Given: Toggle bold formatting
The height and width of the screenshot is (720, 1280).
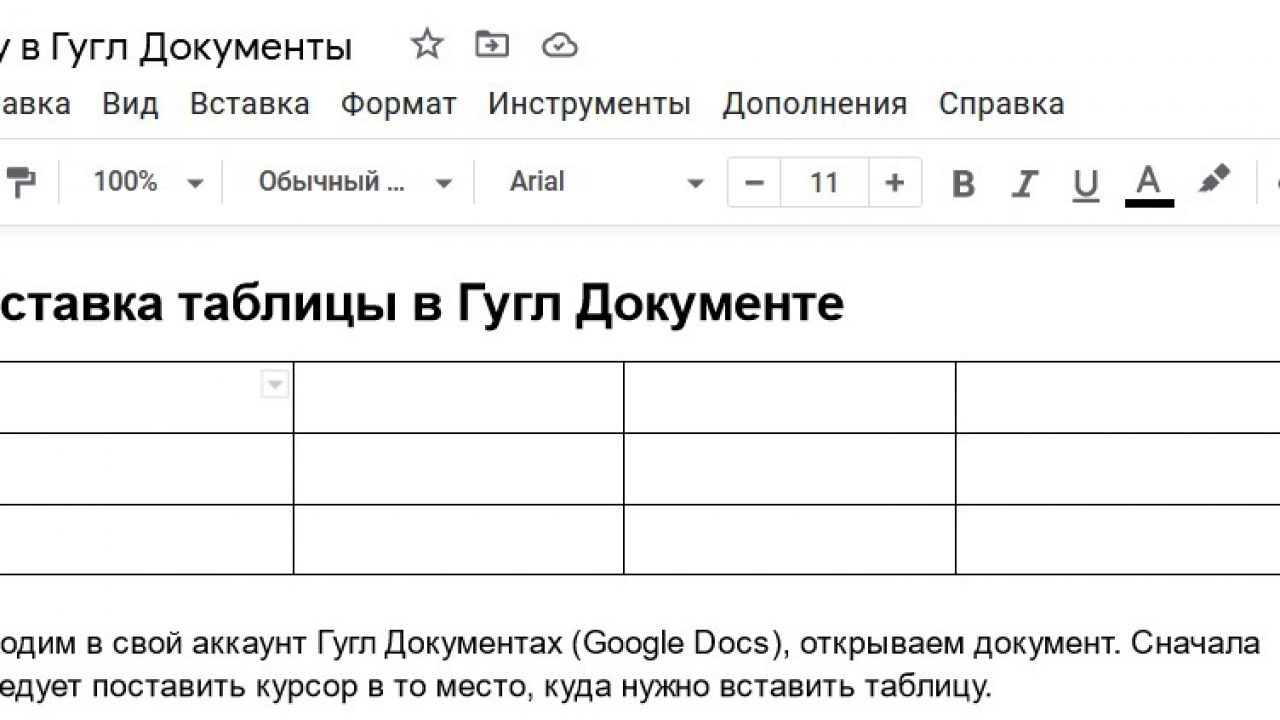Looking at the screenshot, I should click(x=963, y=183).
